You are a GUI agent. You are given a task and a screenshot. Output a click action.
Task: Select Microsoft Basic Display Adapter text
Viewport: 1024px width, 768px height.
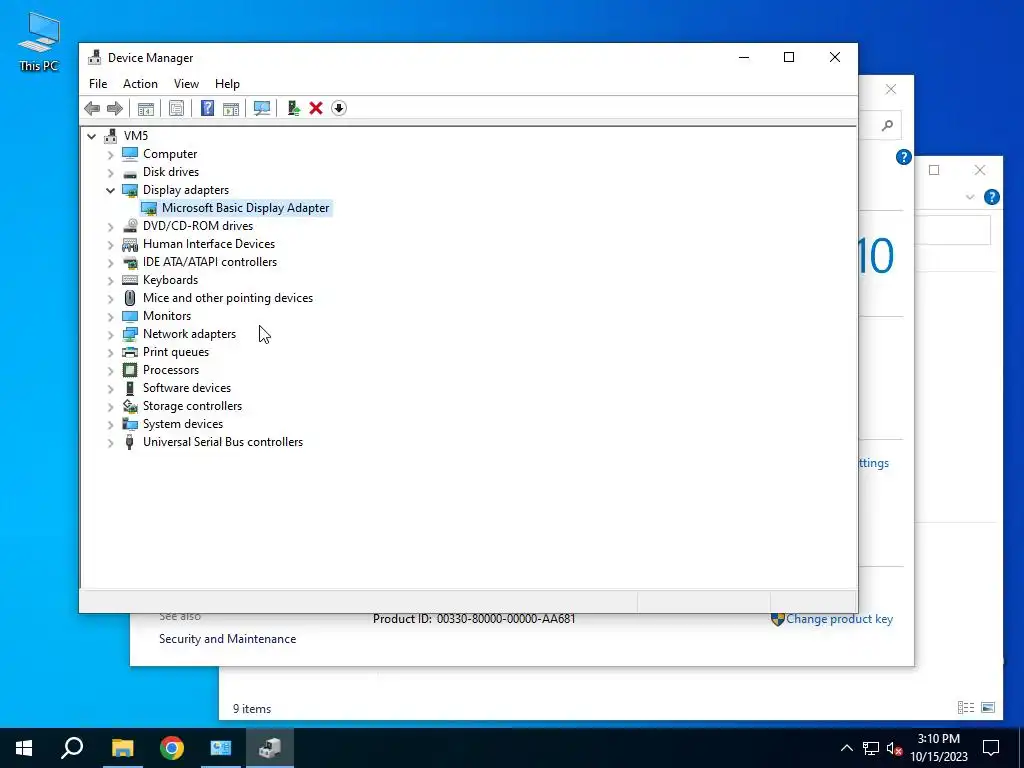tap(246, 208)
